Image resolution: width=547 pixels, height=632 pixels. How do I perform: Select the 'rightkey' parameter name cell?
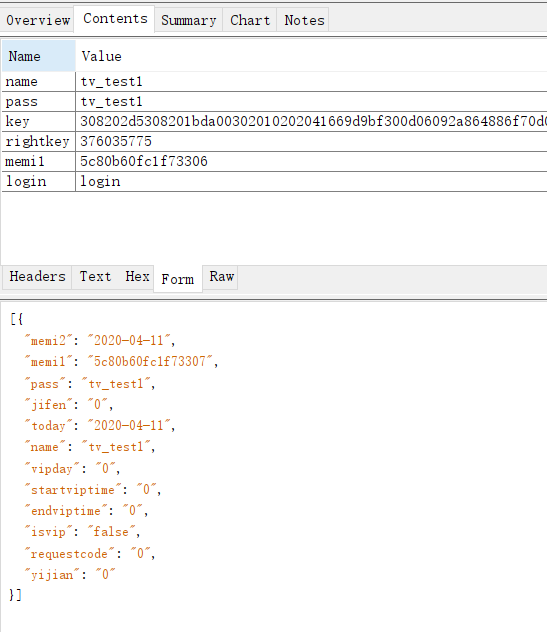[39, 141]
